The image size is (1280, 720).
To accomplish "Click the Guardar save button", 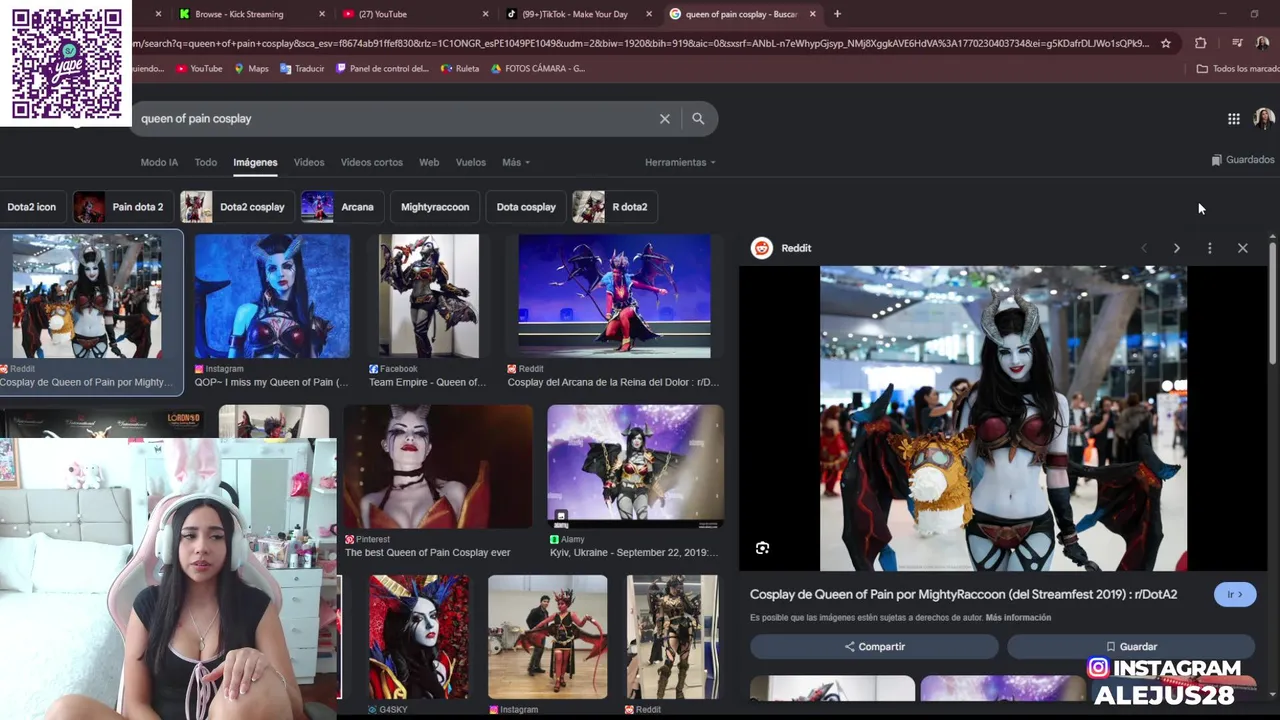I will tap(1131, 647).
